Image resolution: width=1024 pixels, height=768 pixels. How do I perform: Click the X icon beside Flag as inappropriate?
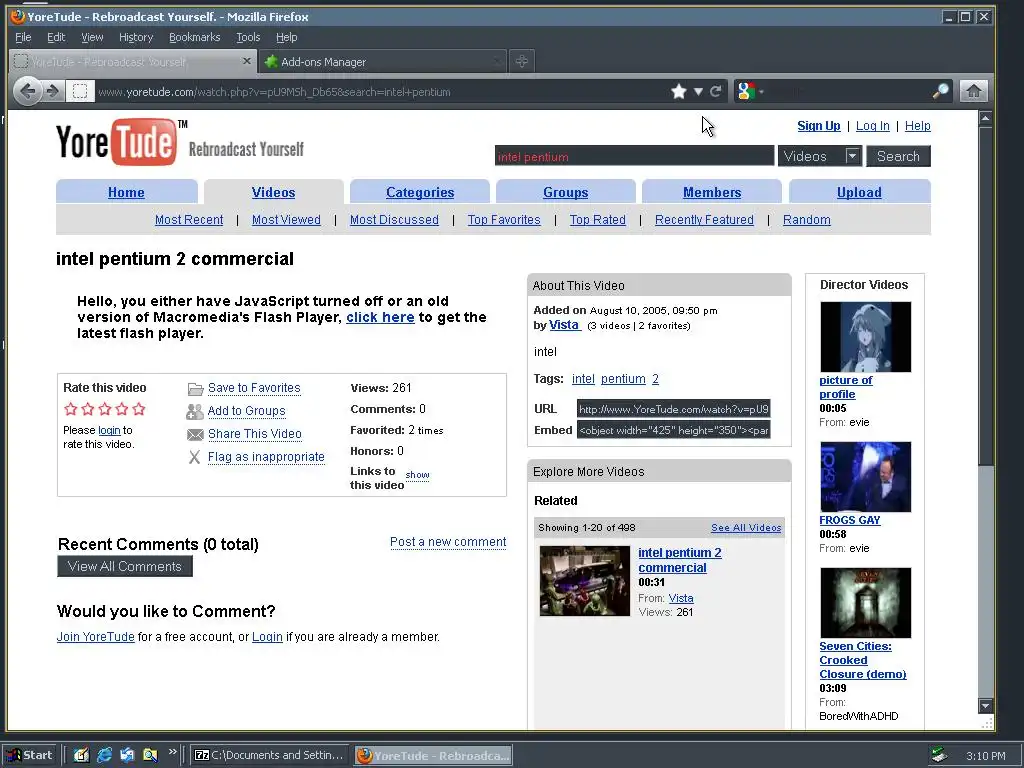coord(194,457)
